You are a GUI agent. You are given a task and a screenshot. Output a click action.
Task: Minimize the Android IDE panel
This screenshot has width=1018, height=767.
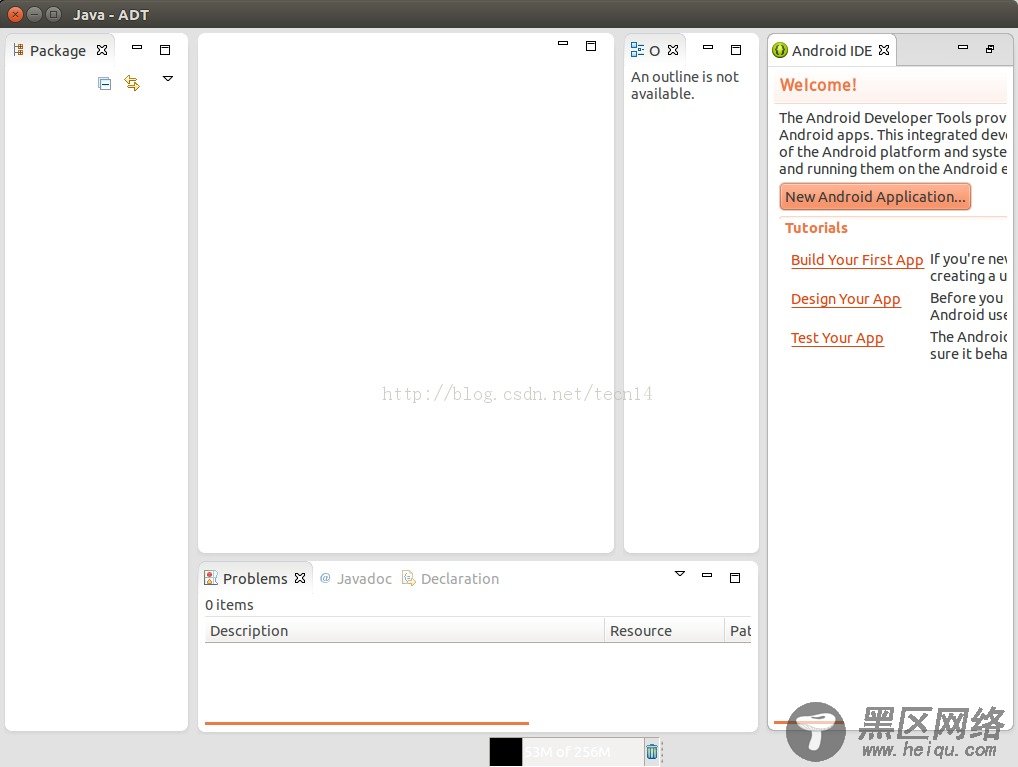(963, 47)
